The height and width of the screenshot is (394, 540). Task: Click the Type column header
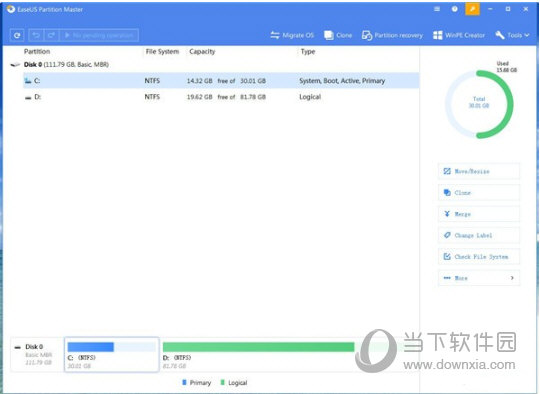[x=308, y=52]
